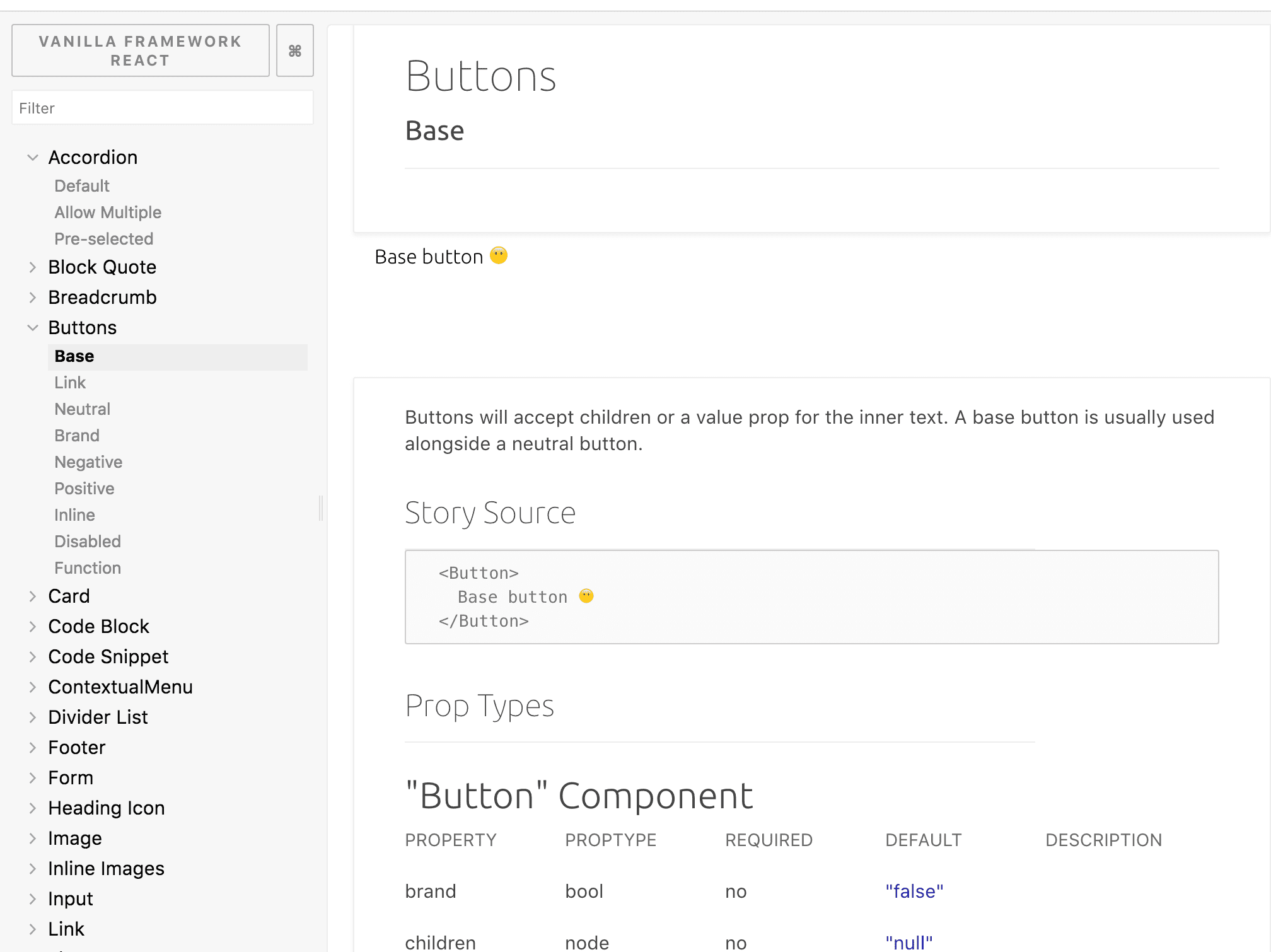Open the Negative button story

(x=88, y=462)
